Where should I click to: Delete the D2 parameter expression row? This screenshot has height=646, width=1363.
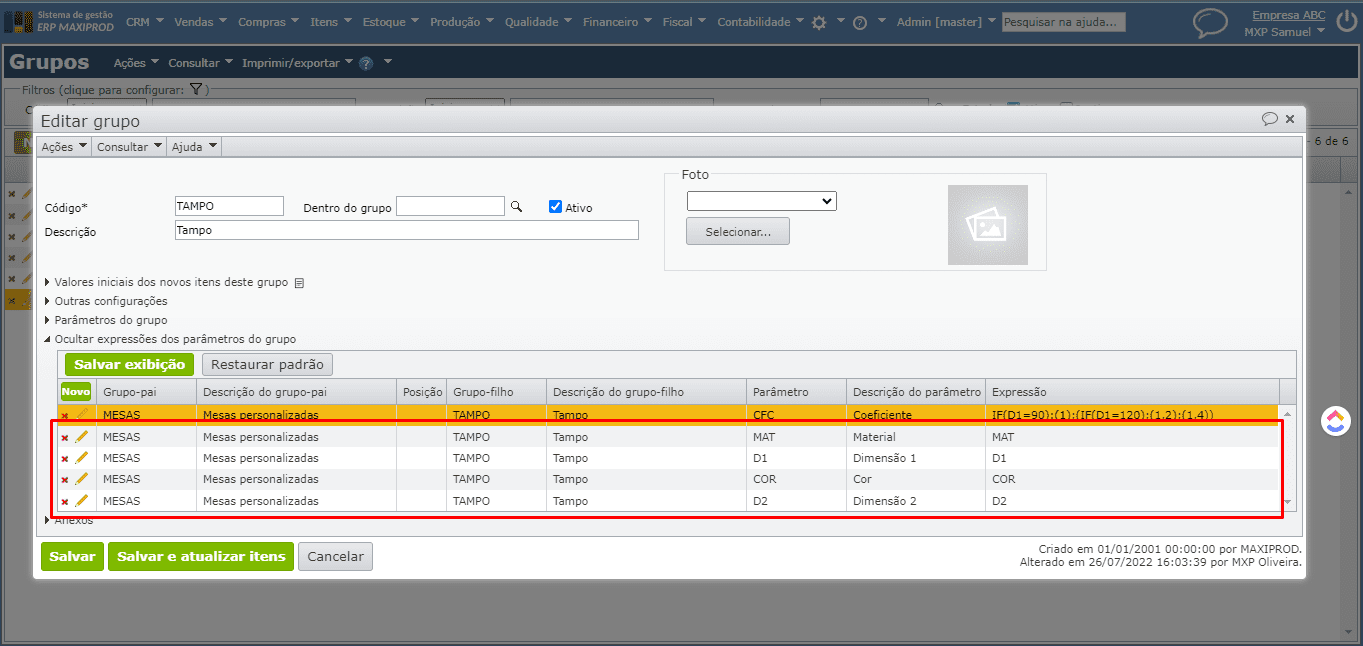click(x=65, y=502)
